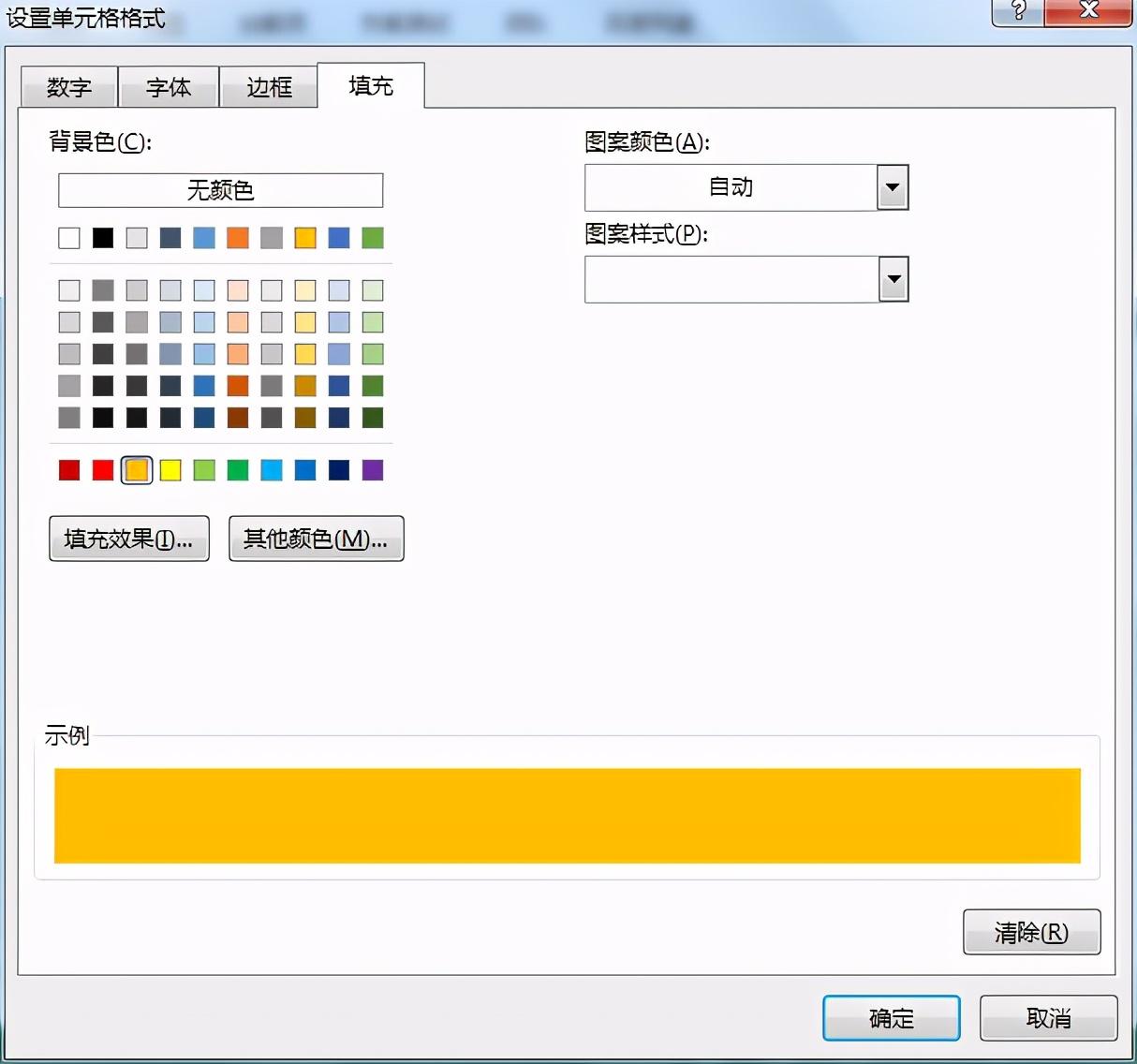The image size is (1137, 1064).
Task: Expand the 图案样式 dropdown arrow
Action: [x=893, y=279]
